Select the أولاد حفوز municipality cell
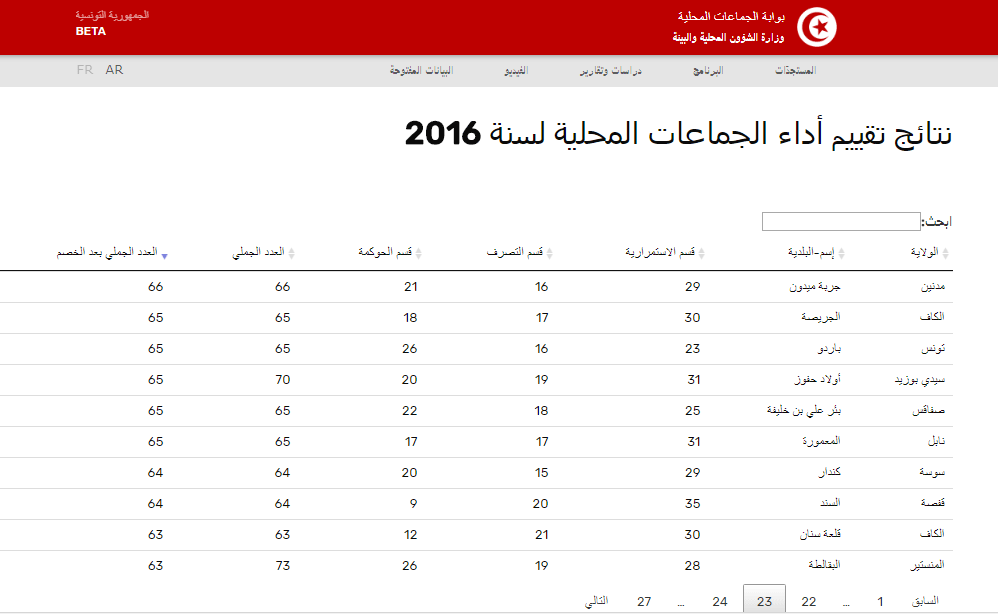998x614 pixels. point(818,380)
